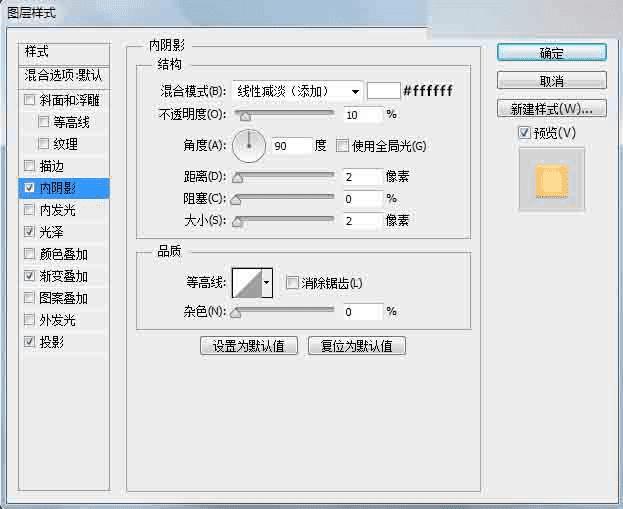Select the 内发光 style entry
The height and width of the screenshot is (509, 623).
[x=57, y=210]
